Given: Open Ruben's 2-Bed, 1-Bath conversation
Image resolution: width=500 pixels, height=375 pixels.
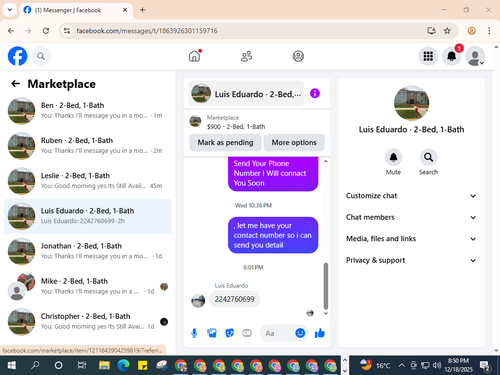Looking at the screenshot, I should click(x=88, y=146).
